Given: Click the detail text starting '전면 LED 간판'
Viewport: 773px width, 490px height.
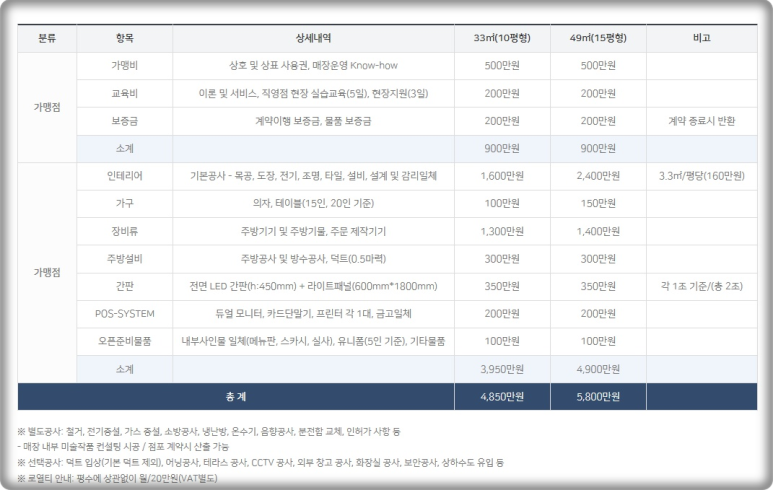Looking at the screenshot, I should [314, 286].
